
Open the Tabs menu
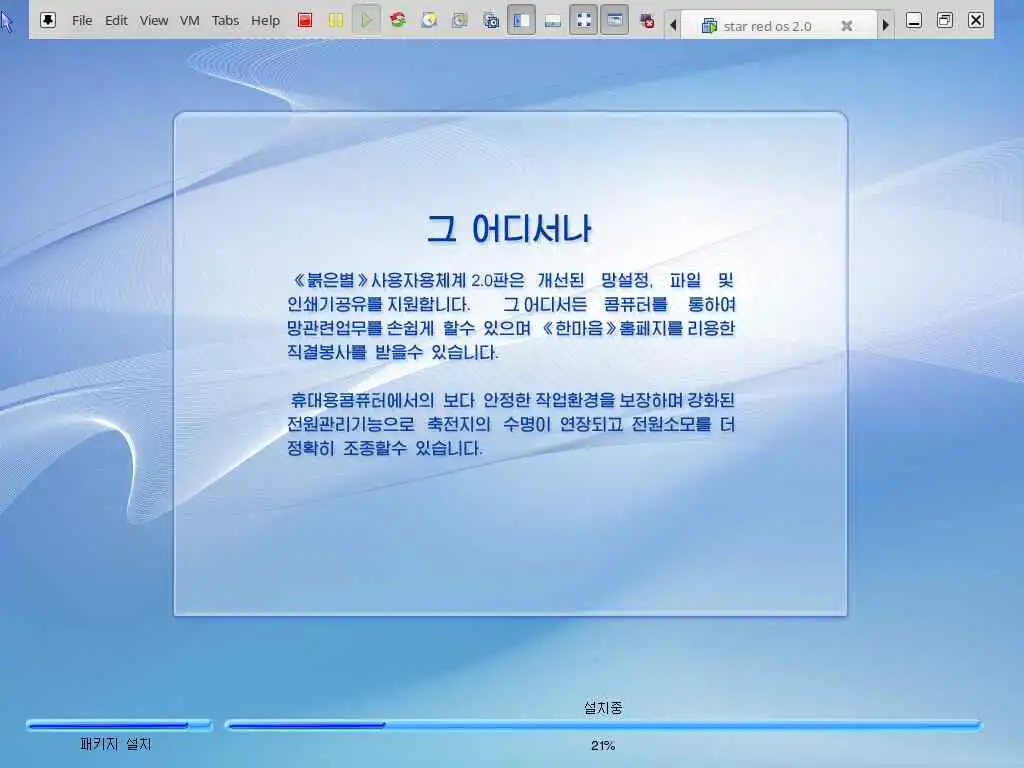225,20
